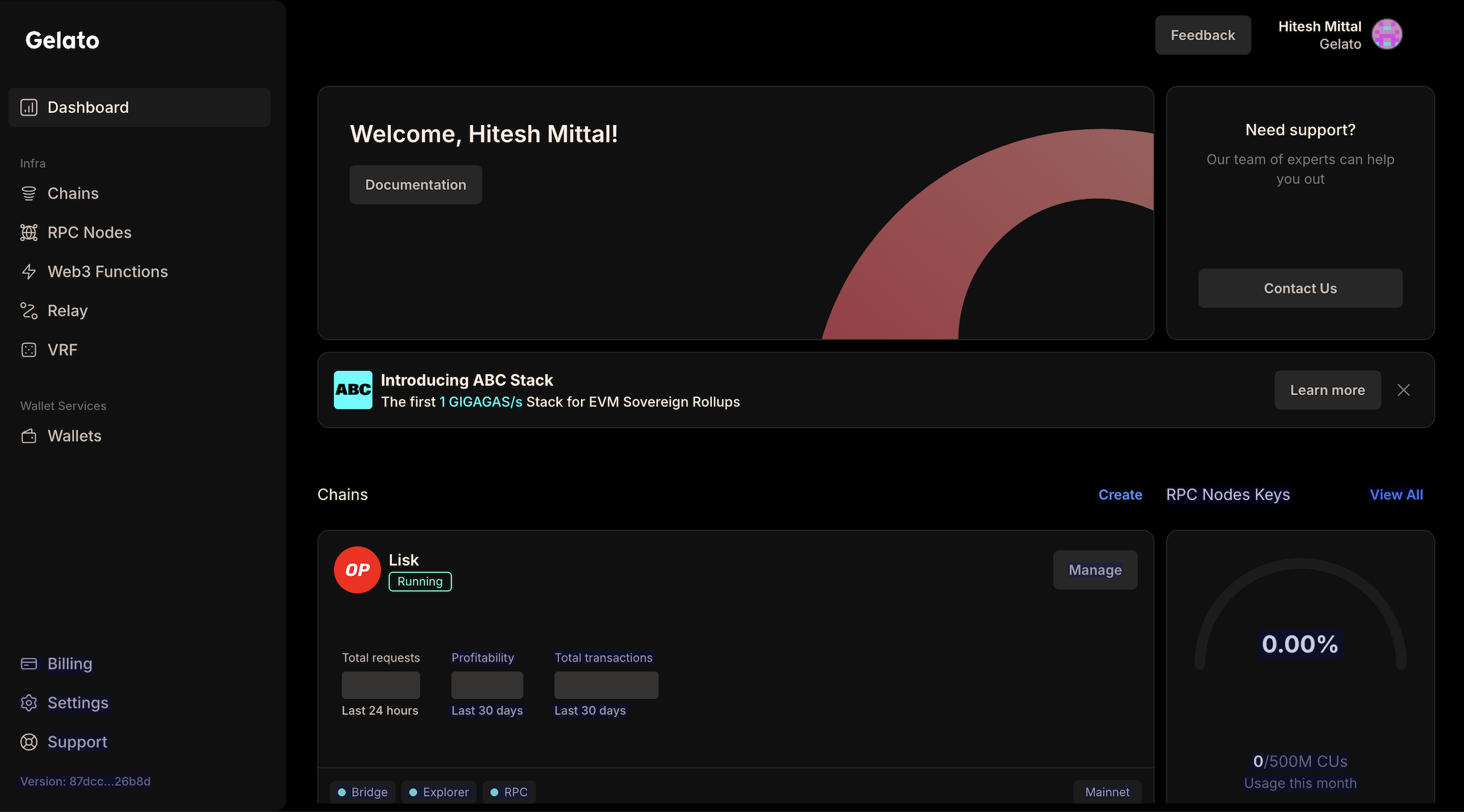
Task: Click the Dashboard chart icon
Action: tap(29, 107)
